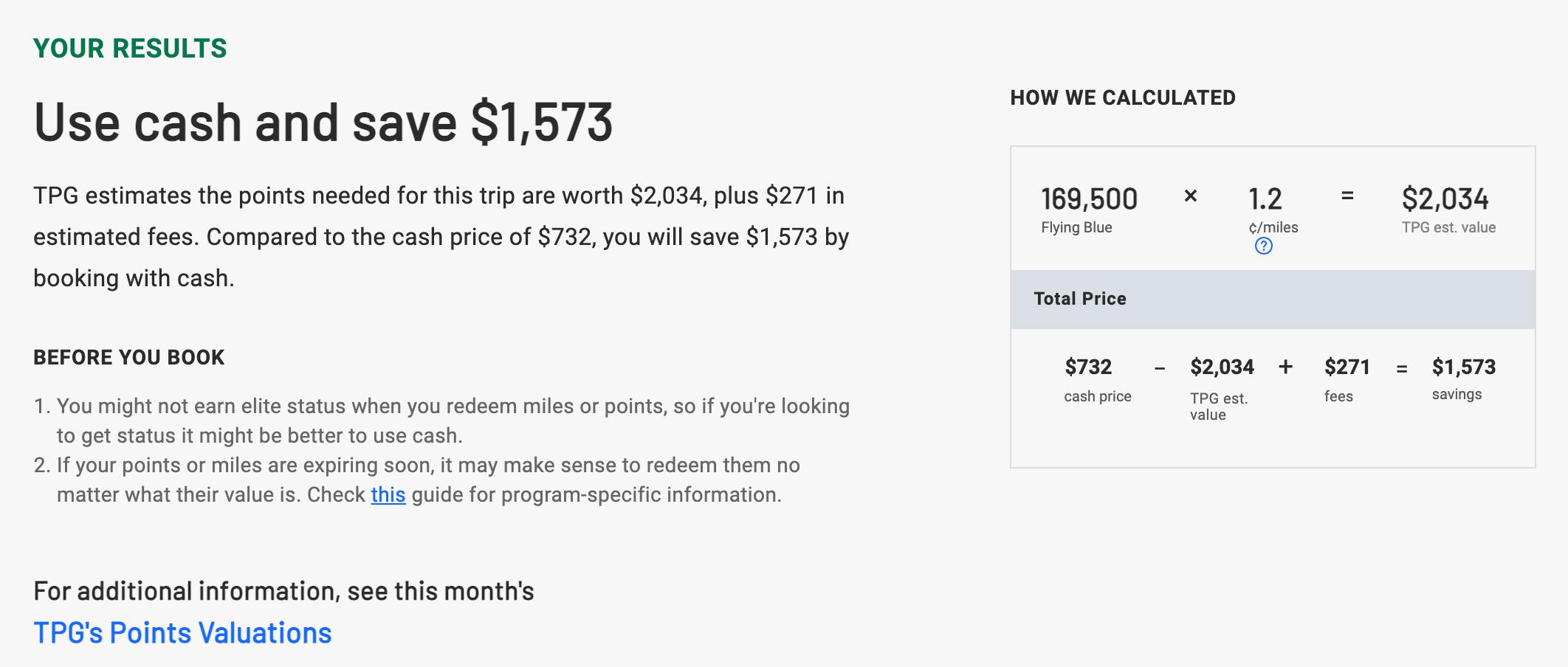Click the $732 cash price amount
Screen dimensions: 1568x667
(x=1088, y=367)
